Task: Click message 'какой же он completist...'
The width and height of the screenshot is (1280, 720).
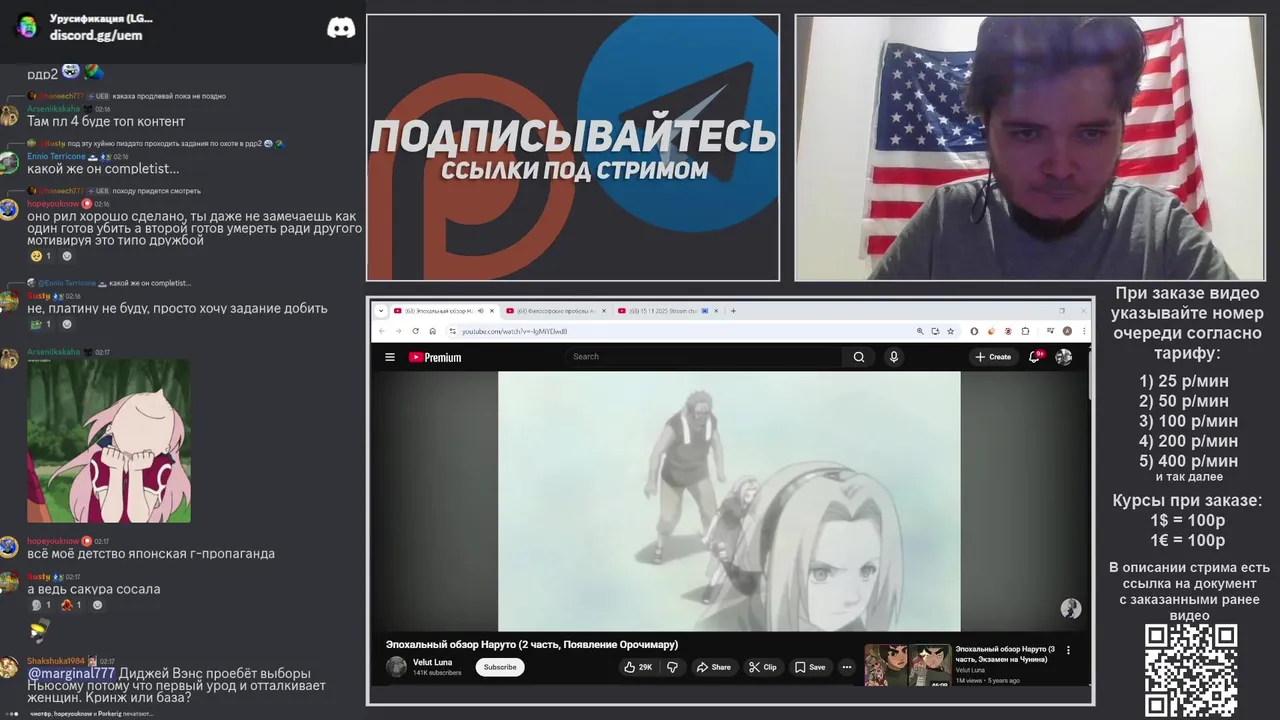Action: click(103, 169)
